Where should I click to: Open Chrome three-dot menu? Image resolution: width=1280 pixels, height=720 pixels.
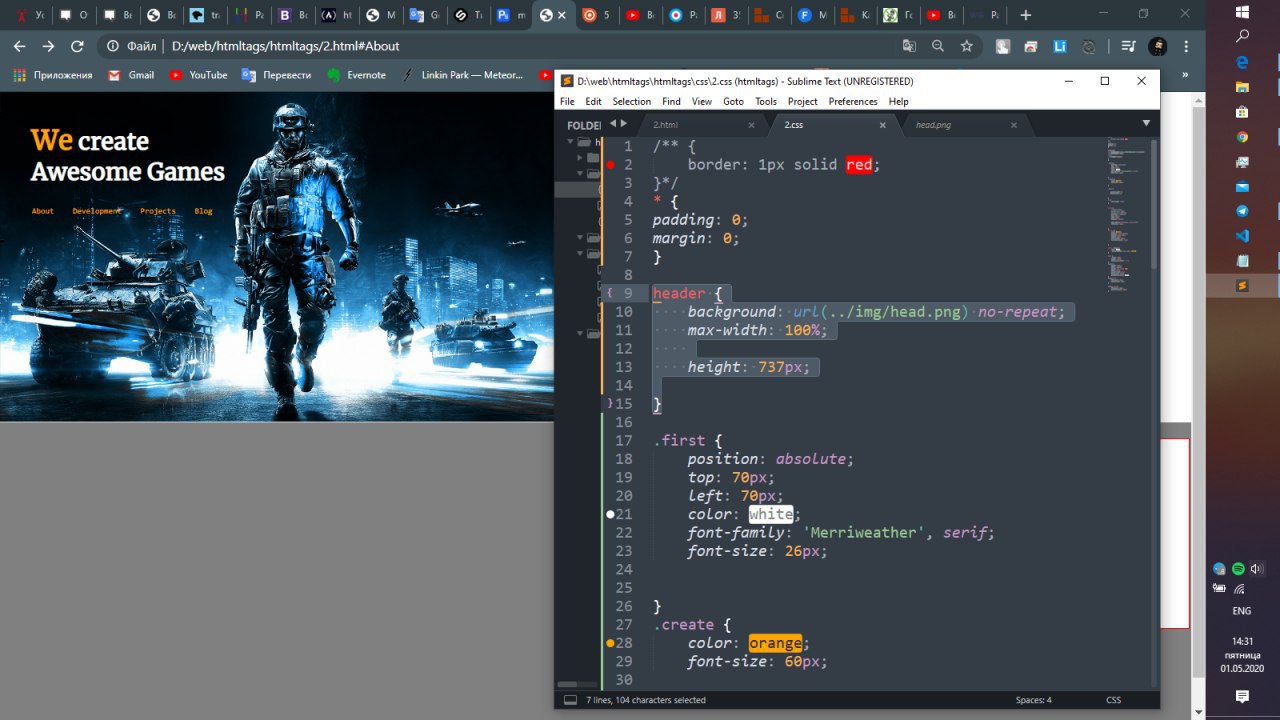pos(1186,46)
